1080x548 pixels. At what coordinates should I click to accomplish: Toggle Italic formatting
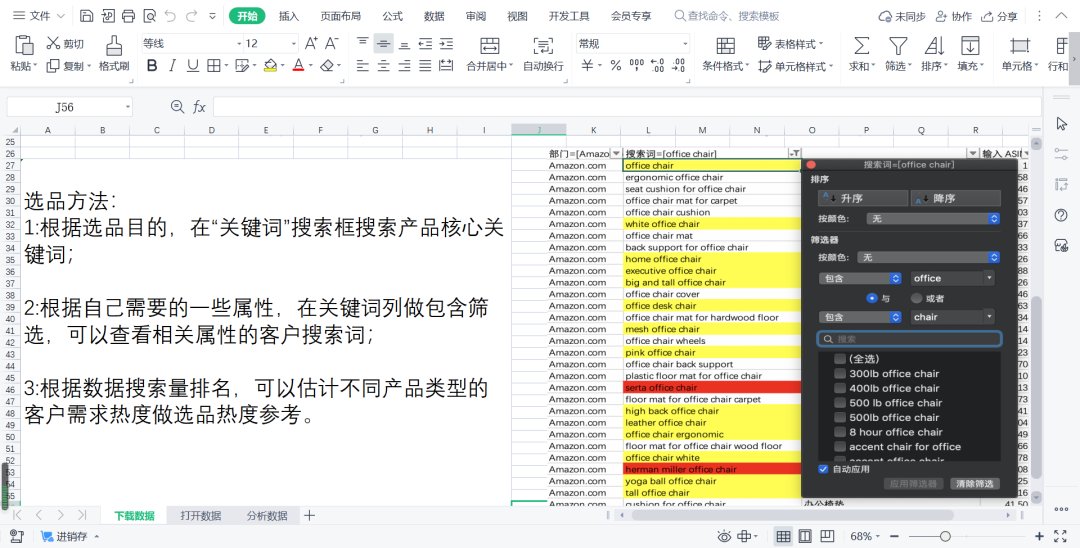click(x=172, y=66)
